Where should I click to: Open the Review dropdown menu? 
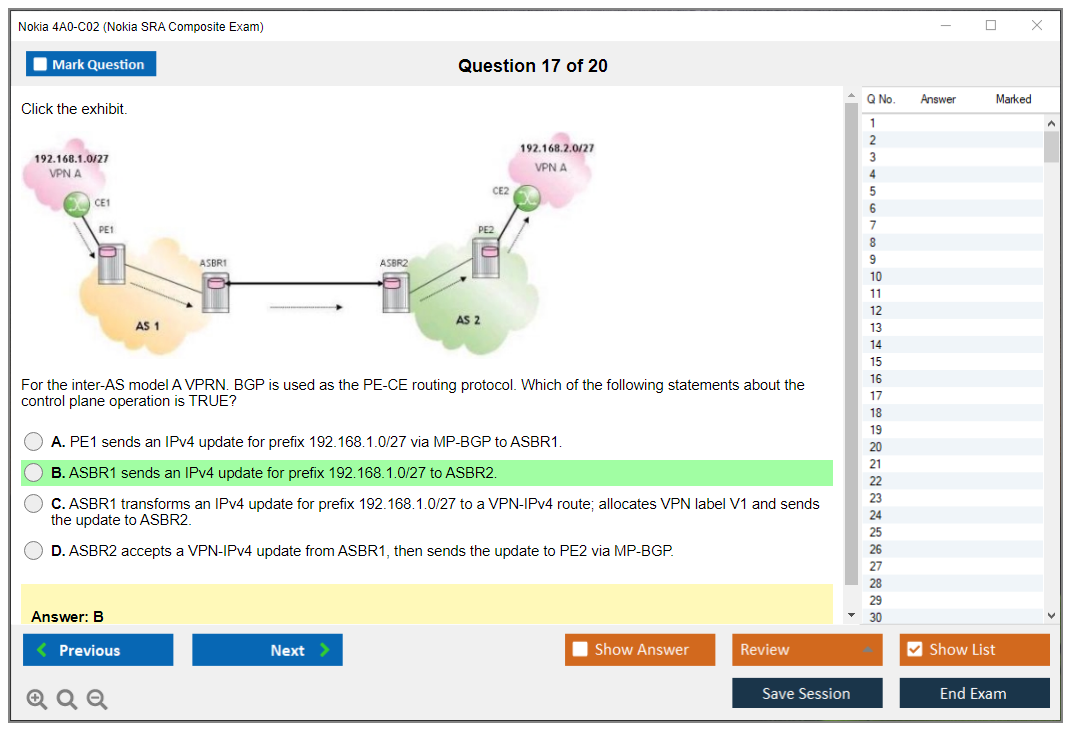807,650
